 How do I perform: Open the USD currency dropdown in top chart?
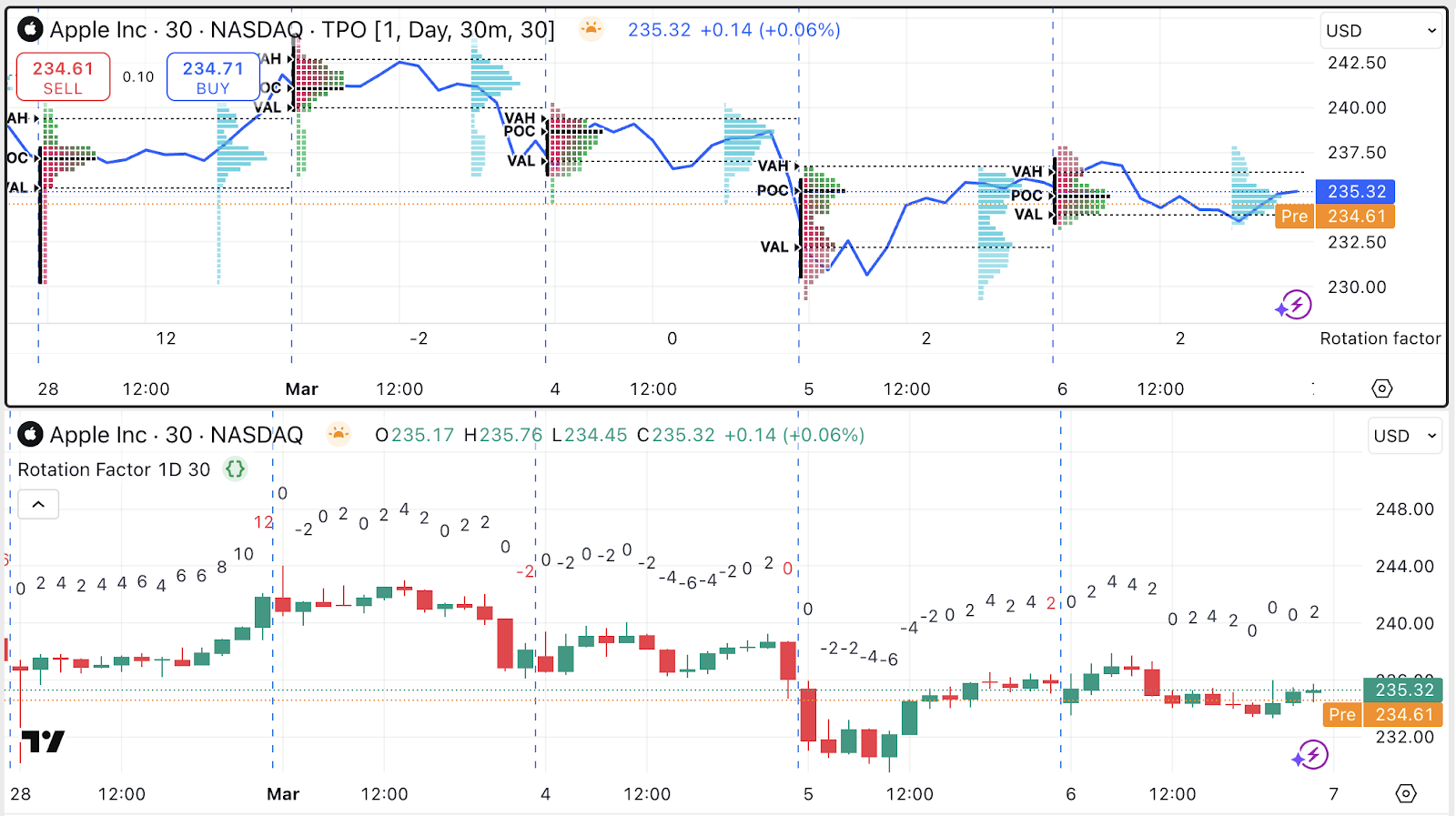point(1381,31)
